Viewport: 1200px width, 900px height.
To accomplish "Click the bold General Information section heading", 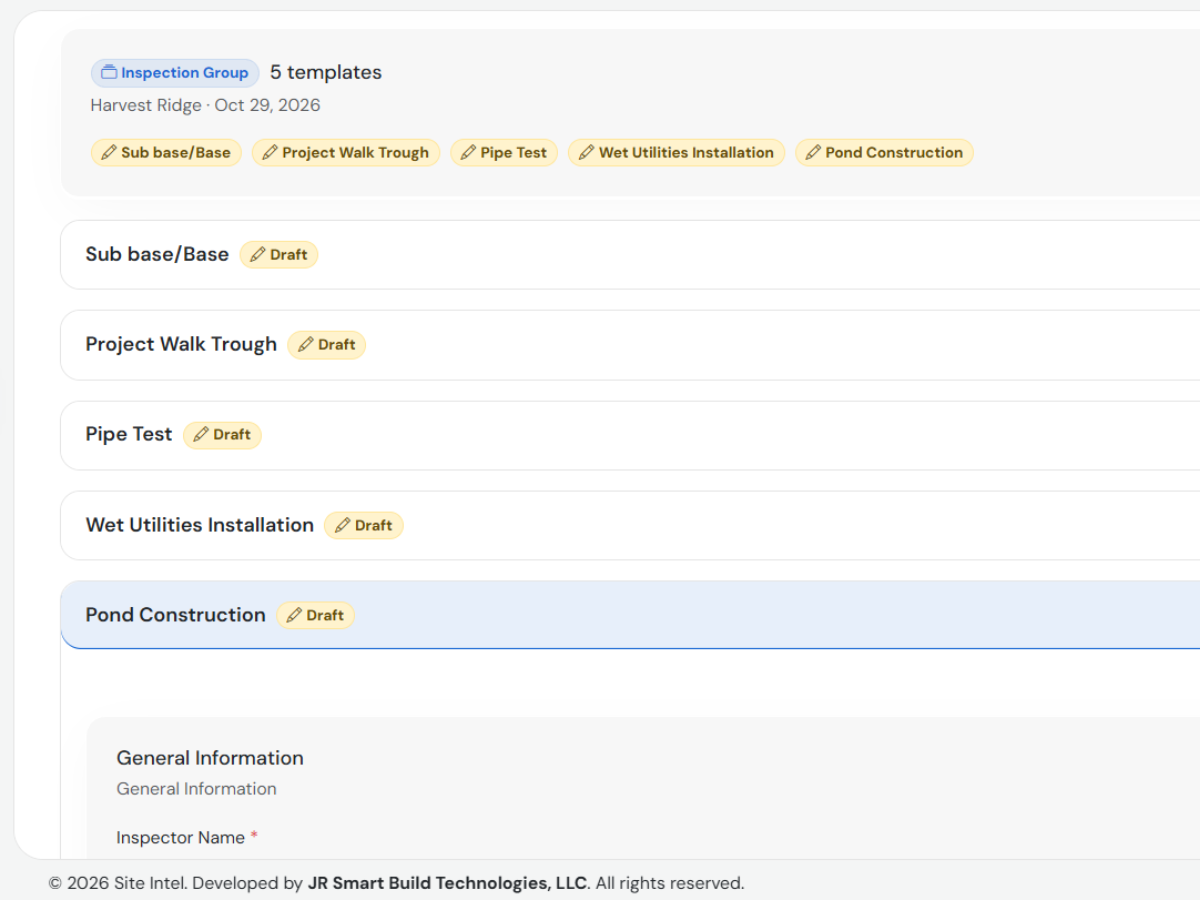I will tap(210, 758).
